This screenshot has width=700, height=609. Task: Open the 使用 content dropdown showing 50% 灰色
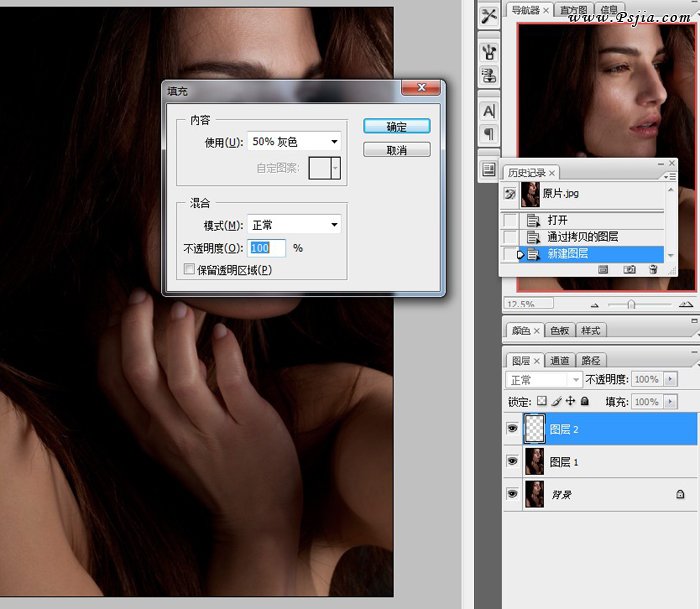(x=294, y=142)
